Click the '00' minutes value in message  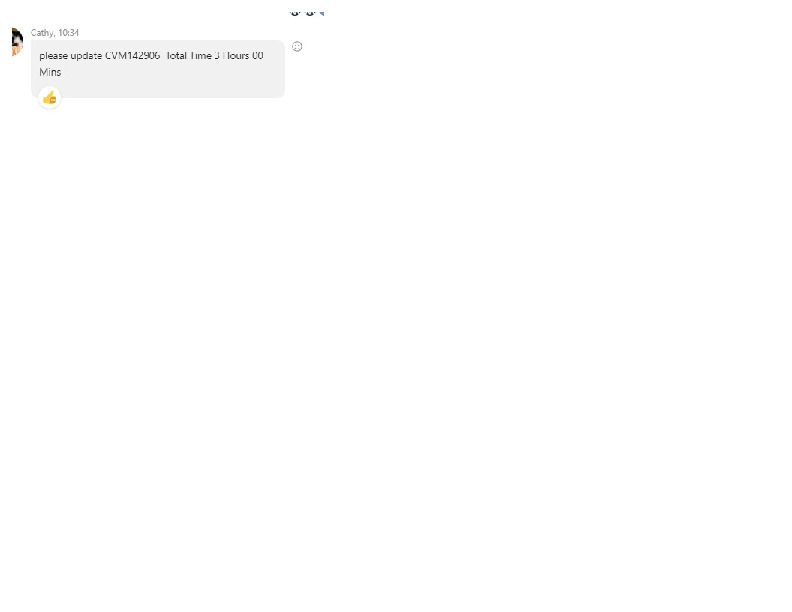[x=258, y=56]
